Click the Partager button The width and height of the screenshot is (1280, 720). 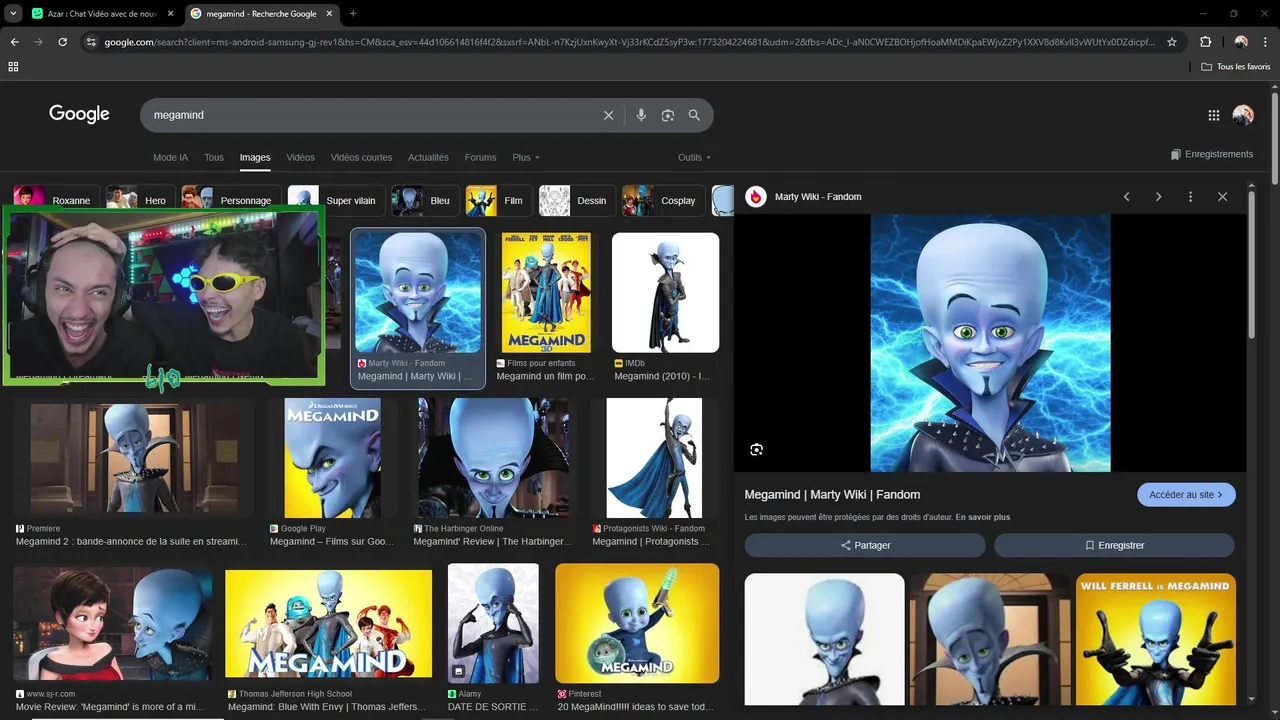click(x=865, y=545)
